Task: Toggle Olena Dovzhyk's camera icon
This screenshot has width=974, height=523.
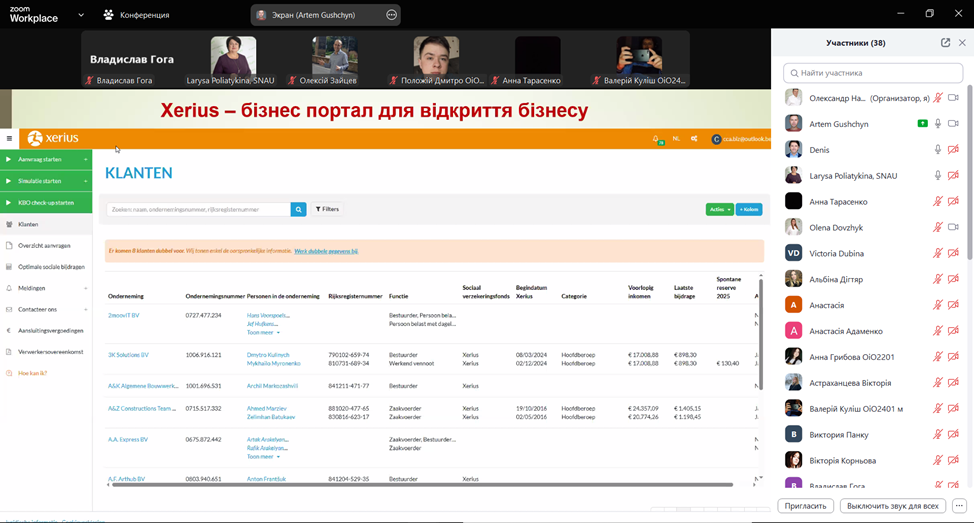Action: click(x=954, y=227)
